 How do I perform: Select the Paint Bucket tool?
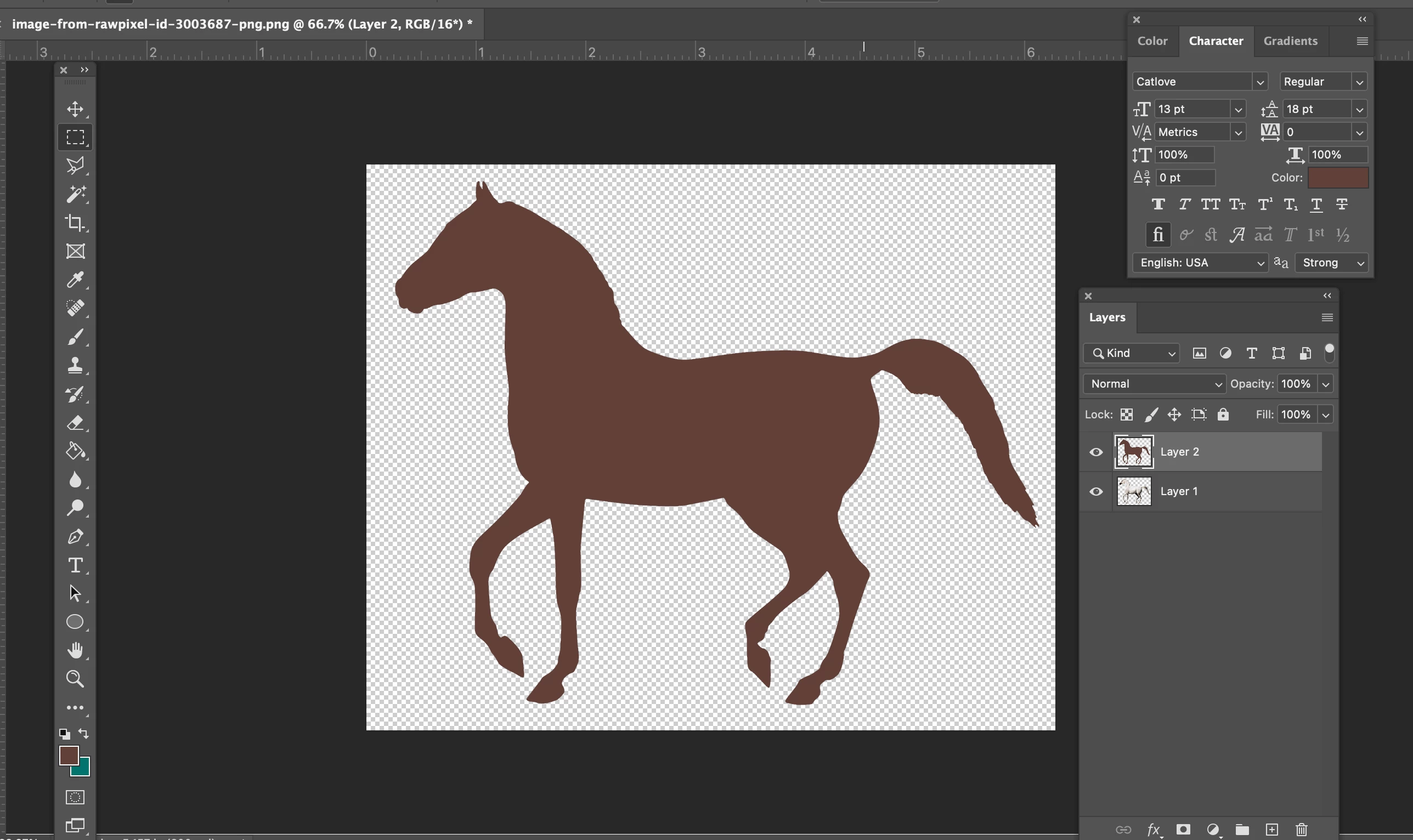tap(75, 451)
